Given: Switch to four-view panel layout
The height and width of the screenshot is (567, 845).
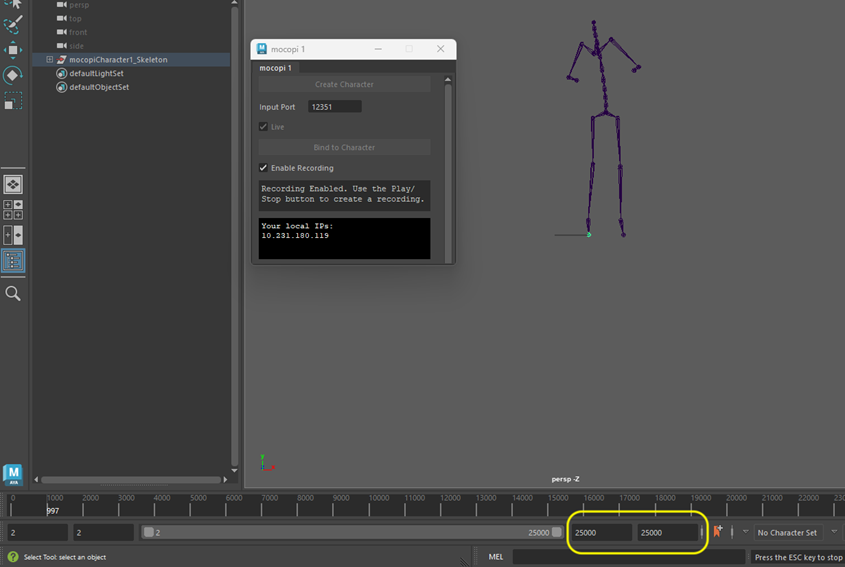Looking at the screenshot, I should coord(13,210).
